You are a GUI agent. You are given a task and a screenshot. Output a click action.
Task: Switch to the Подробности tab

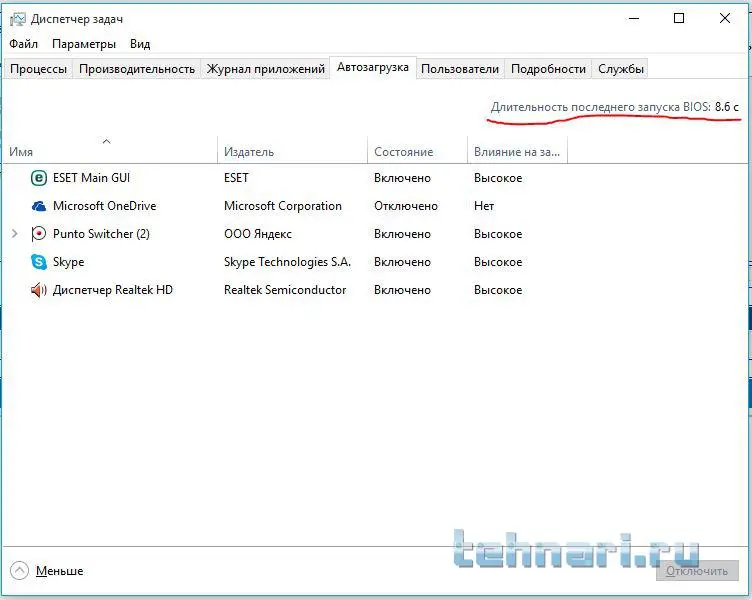[x=548, y=69]
